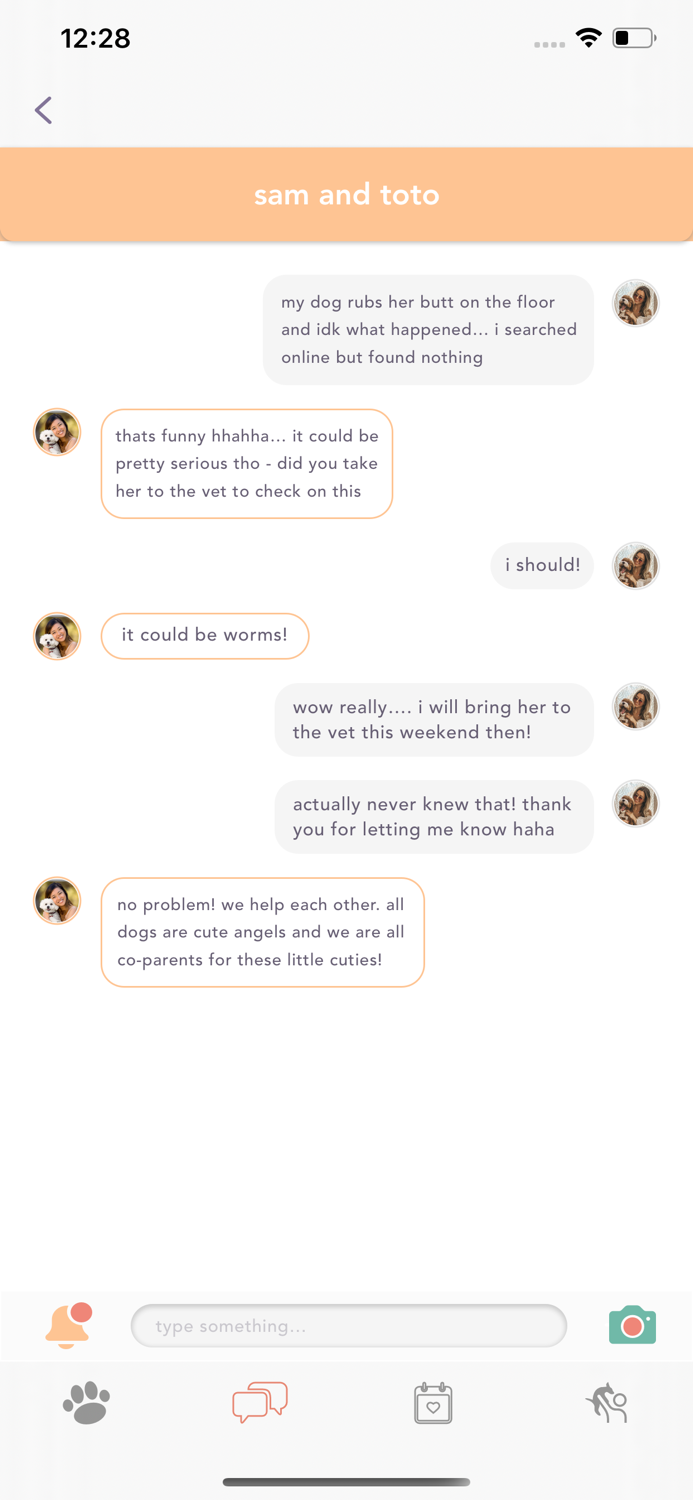This screenshot has height=1500, width=693.
Task: Switch to the chat bubbles tab
Action: [x=260, y=1402]
